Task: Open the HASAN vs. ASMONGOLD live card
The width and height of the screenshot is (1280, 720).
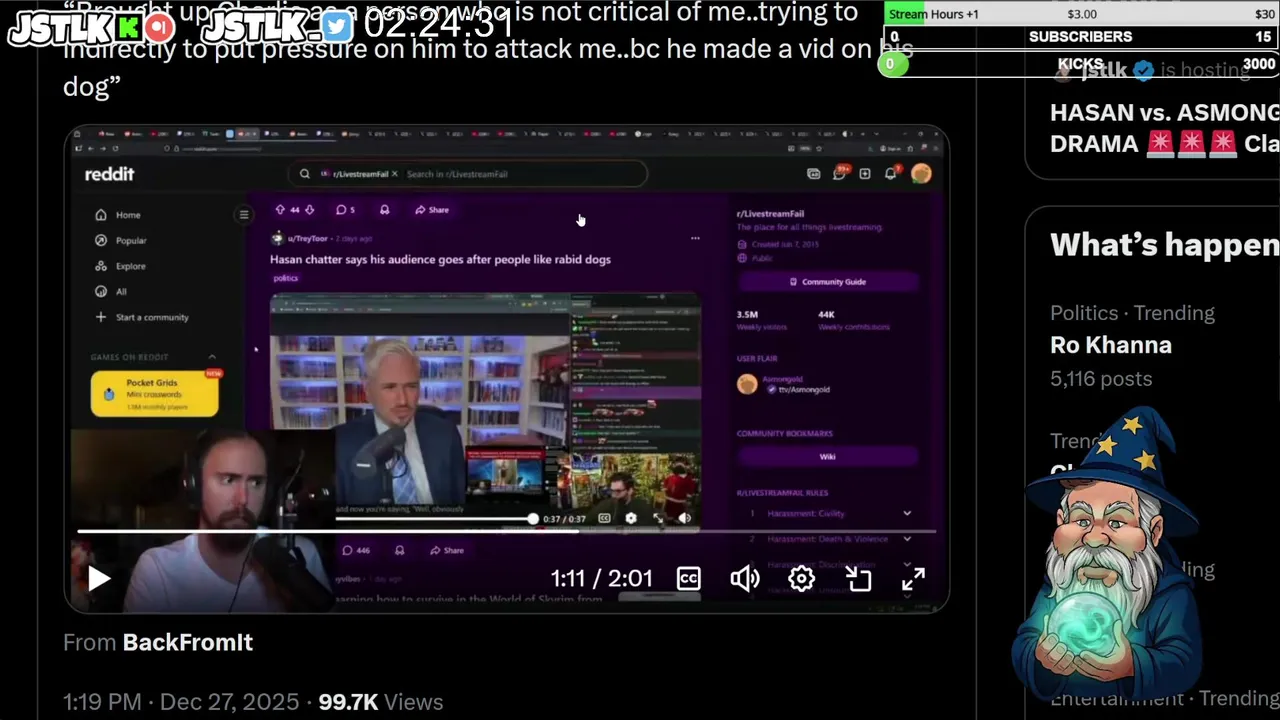Action: click(1164, 128)
